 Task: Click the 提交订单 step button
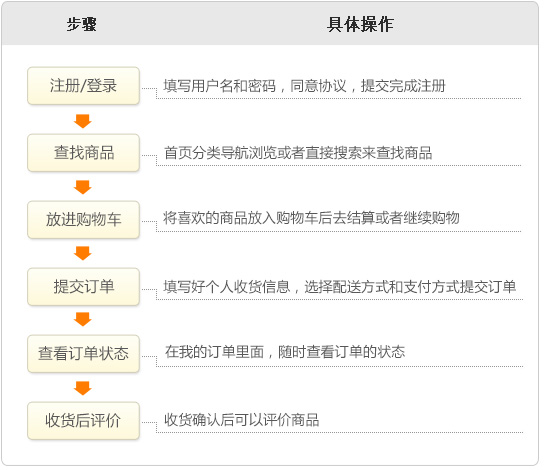coord(83,286)
